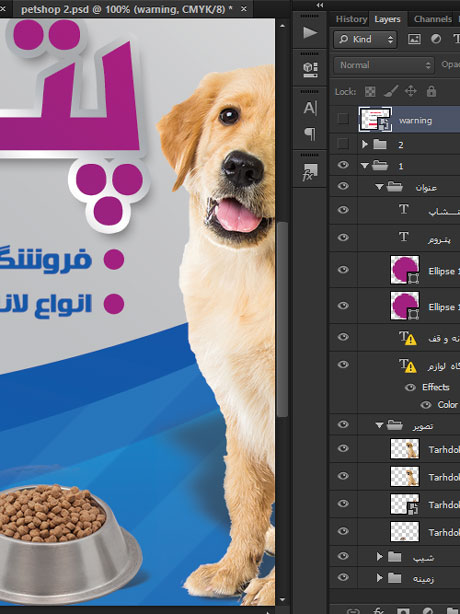Collapse the عنوان group
This screenshot has height=614, width=460.
click(x=379, y=187)
